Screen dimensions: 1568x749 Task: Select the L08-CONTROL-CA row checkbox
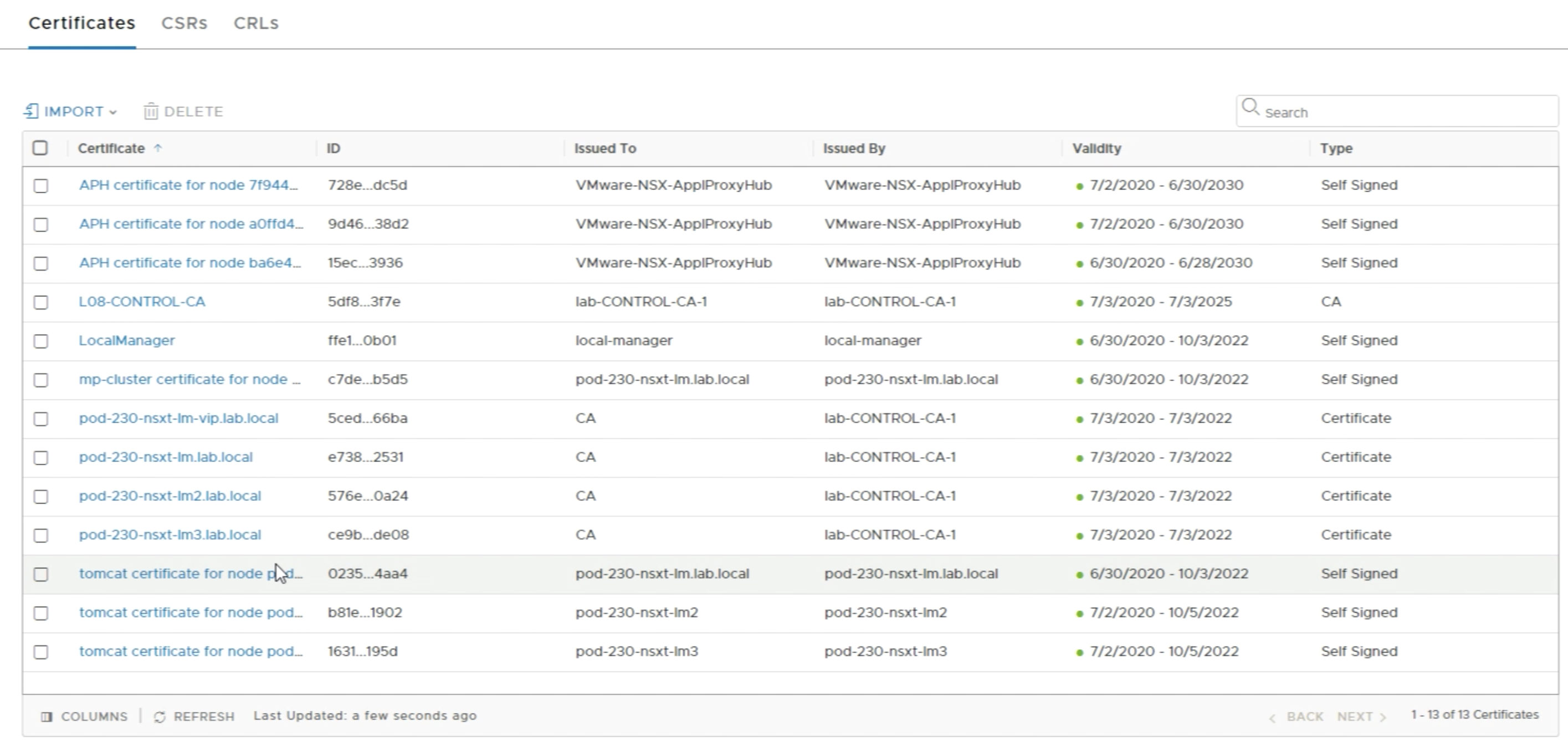[41, 302]
